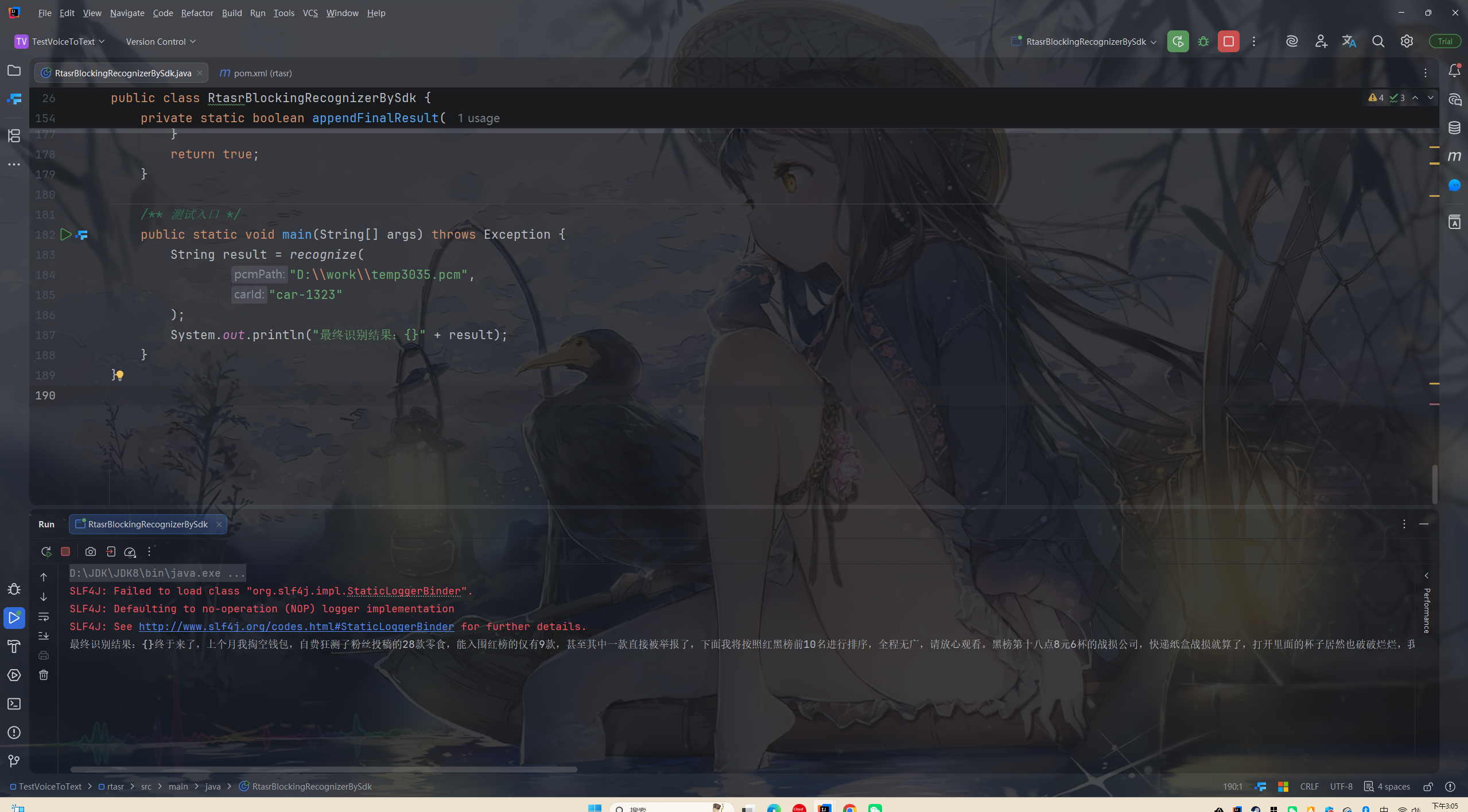This screenshot has height=812, width=1468.
Task: Open the Refactor menu
Action: 197,13
